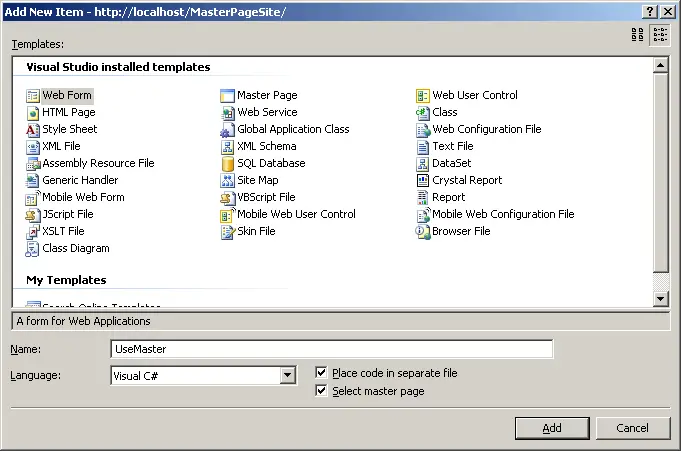Choose the HTML Page template icon
Image resolution: width=681 pixels, height=451 pixels.
point(33,113)
